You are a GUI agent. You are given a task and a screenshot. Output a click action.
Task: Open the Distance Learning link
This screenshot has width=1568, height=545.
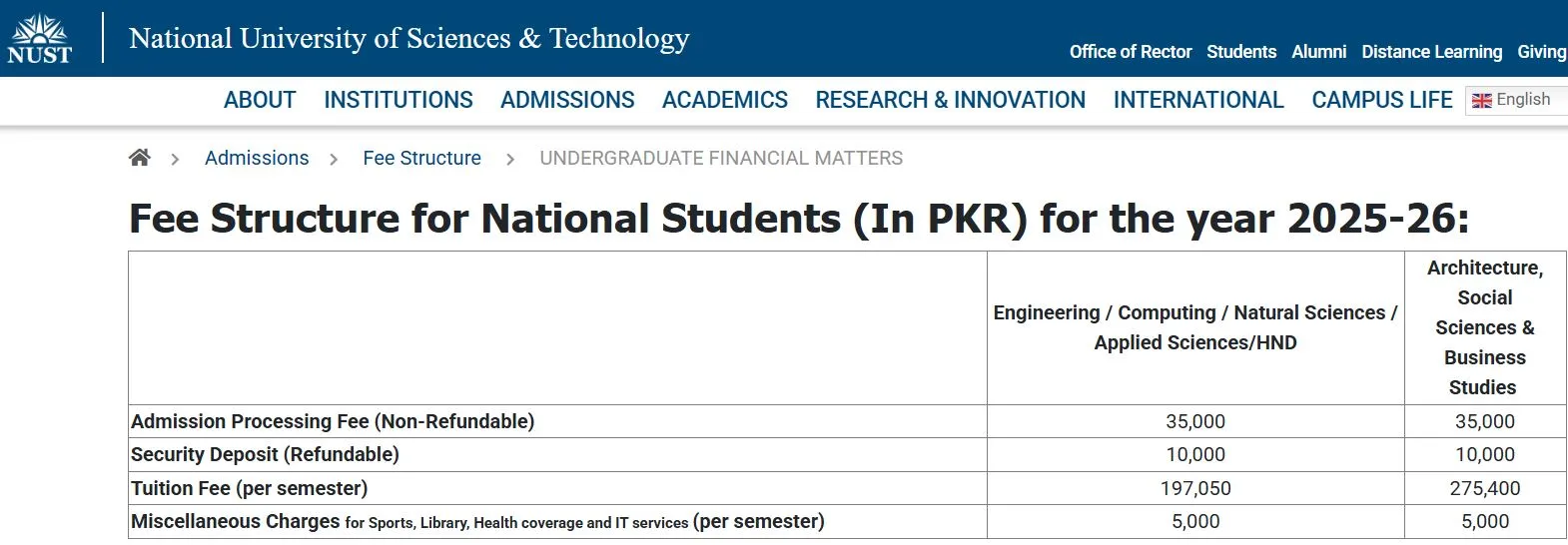tap(1432, 52)
